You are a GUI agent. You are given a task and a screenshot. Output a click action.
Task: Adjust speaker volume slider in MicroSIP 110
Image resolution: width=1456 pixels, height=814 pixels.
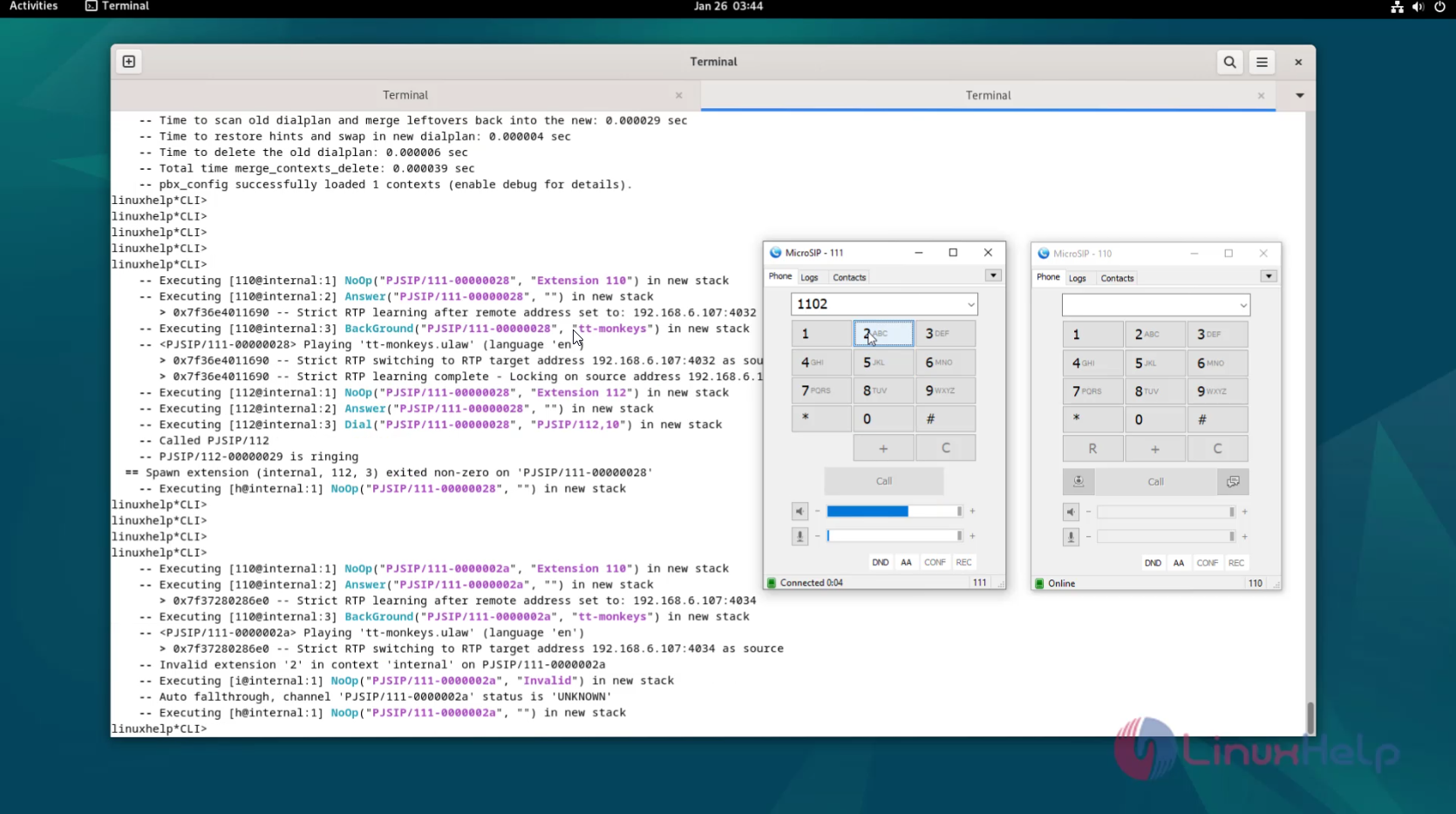point(1166,512)
